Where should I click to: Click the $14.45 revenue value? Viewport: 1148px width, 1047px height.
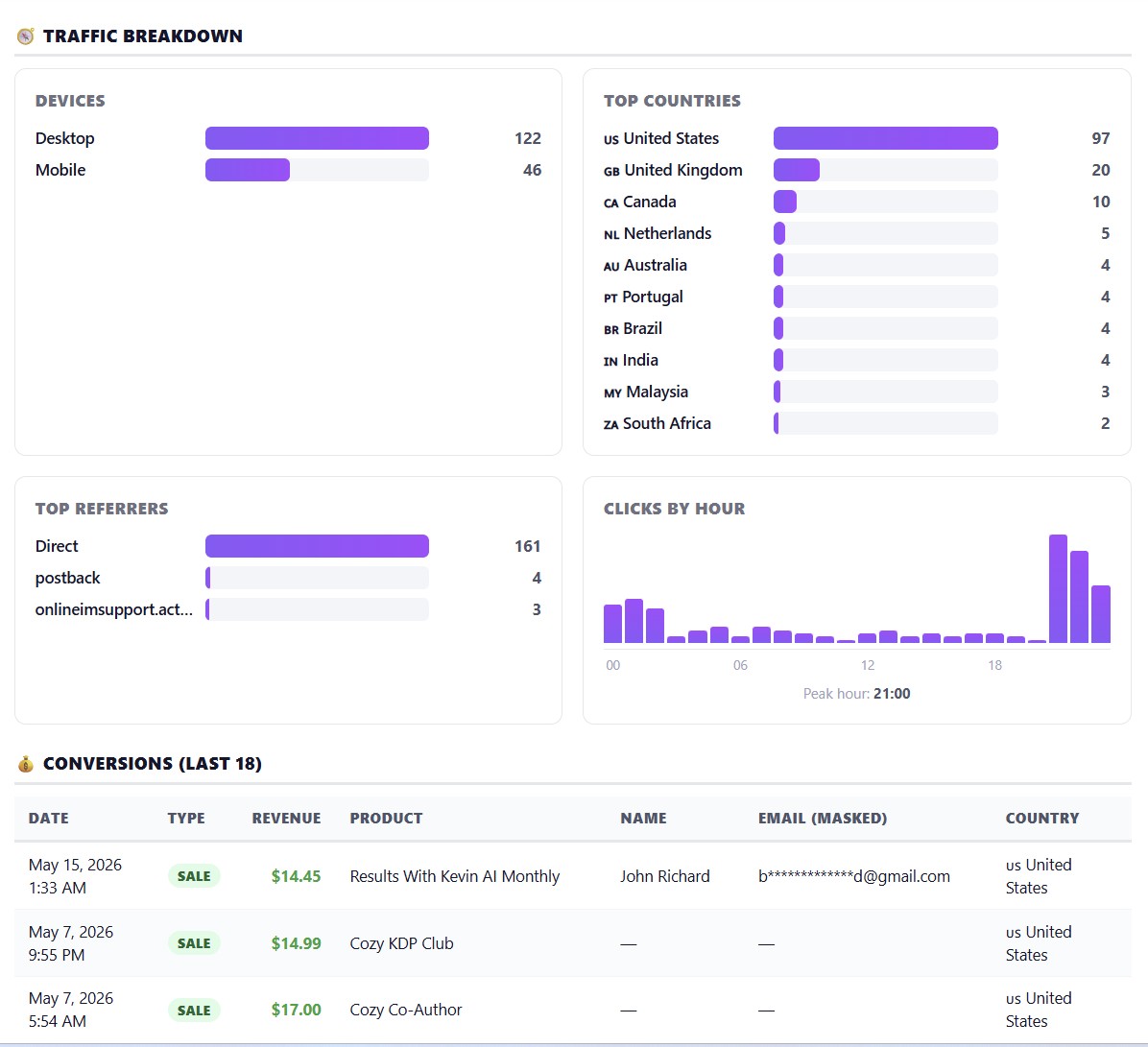pos(296,876)
